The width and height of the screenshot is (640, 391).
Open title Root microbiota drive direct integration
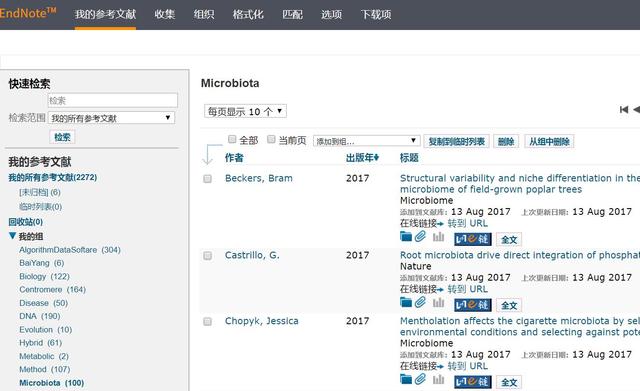520,255
